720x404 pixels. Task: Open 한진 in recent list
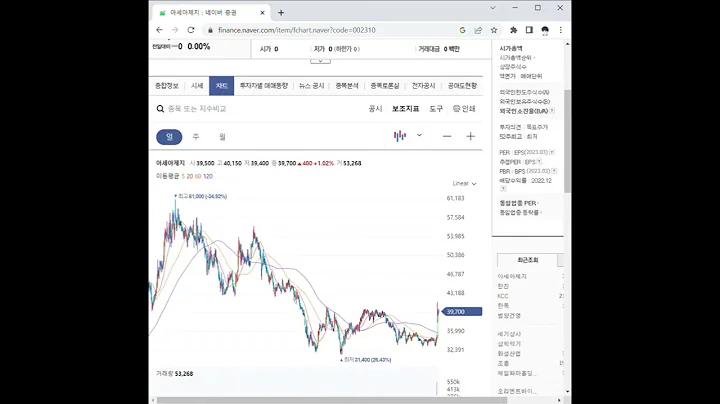[x=503, y=286]
